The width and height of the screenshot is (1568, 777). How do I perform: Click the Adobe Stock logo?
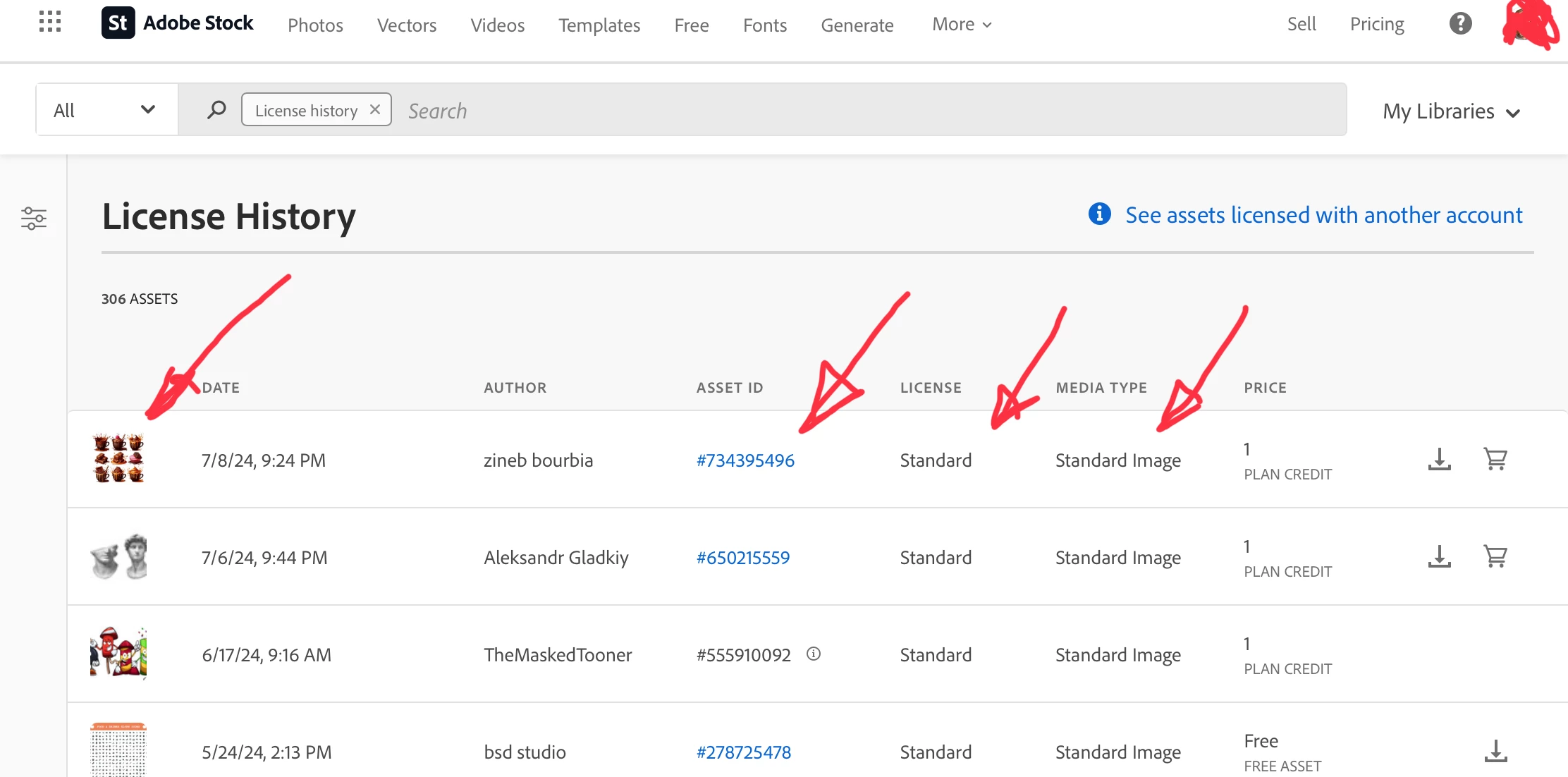(x=178, y=23)
